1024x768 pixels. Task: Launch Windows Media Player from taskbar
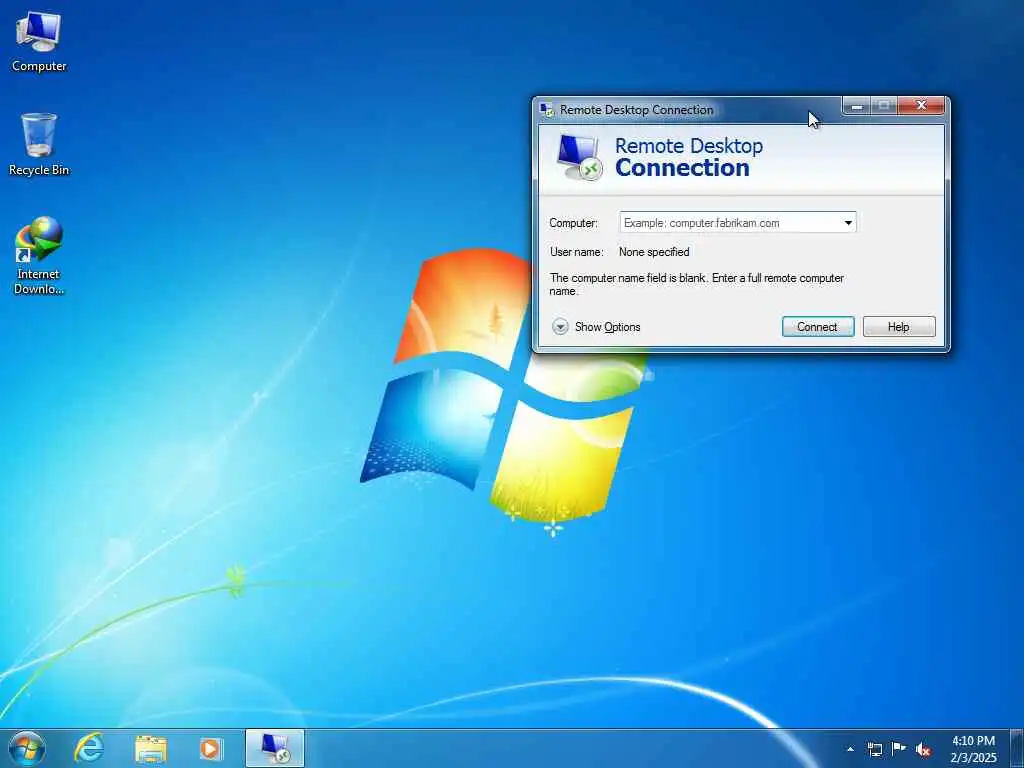pos(210,748)
